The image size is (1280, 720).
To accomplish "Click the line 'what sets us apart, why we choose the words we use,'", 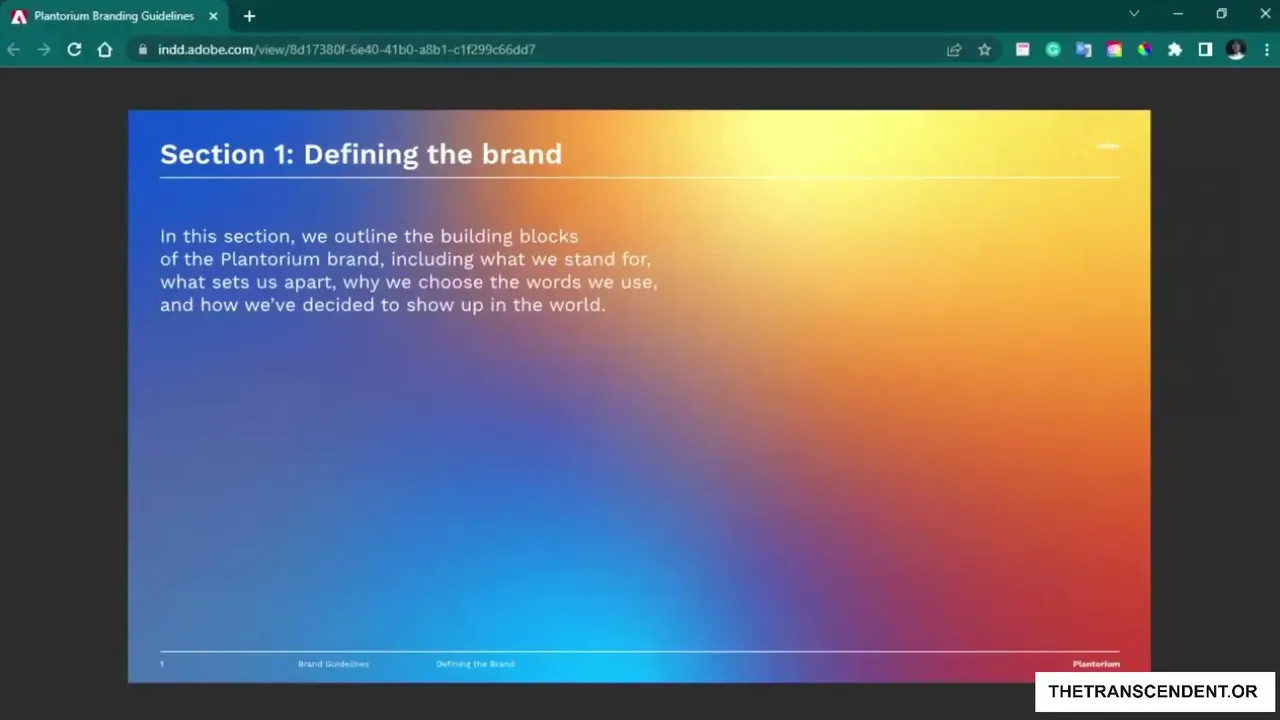I will coord(409,282).
